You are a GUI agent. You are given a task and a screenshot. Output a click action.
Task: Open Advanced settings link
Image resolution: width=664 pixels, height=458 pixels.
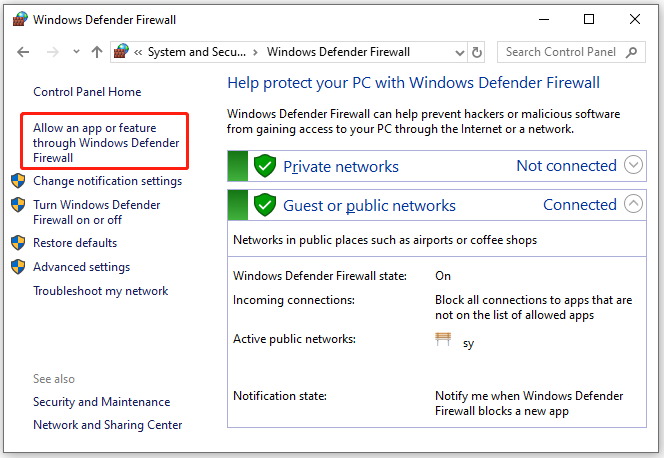[x=82, y=267]
